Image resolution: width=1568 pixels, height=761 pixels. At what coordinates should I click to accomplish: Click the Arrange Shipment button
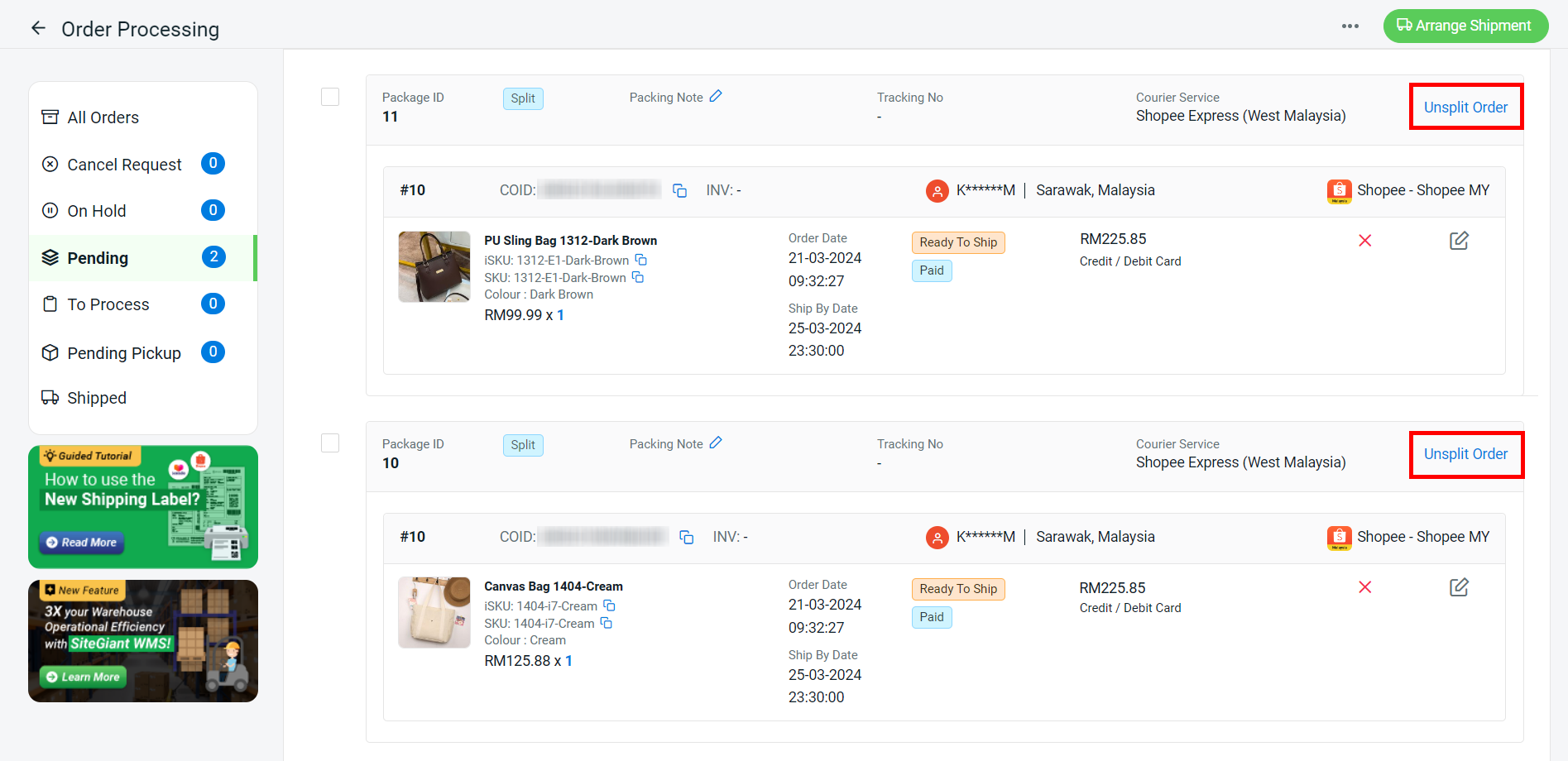[1465, 26]
